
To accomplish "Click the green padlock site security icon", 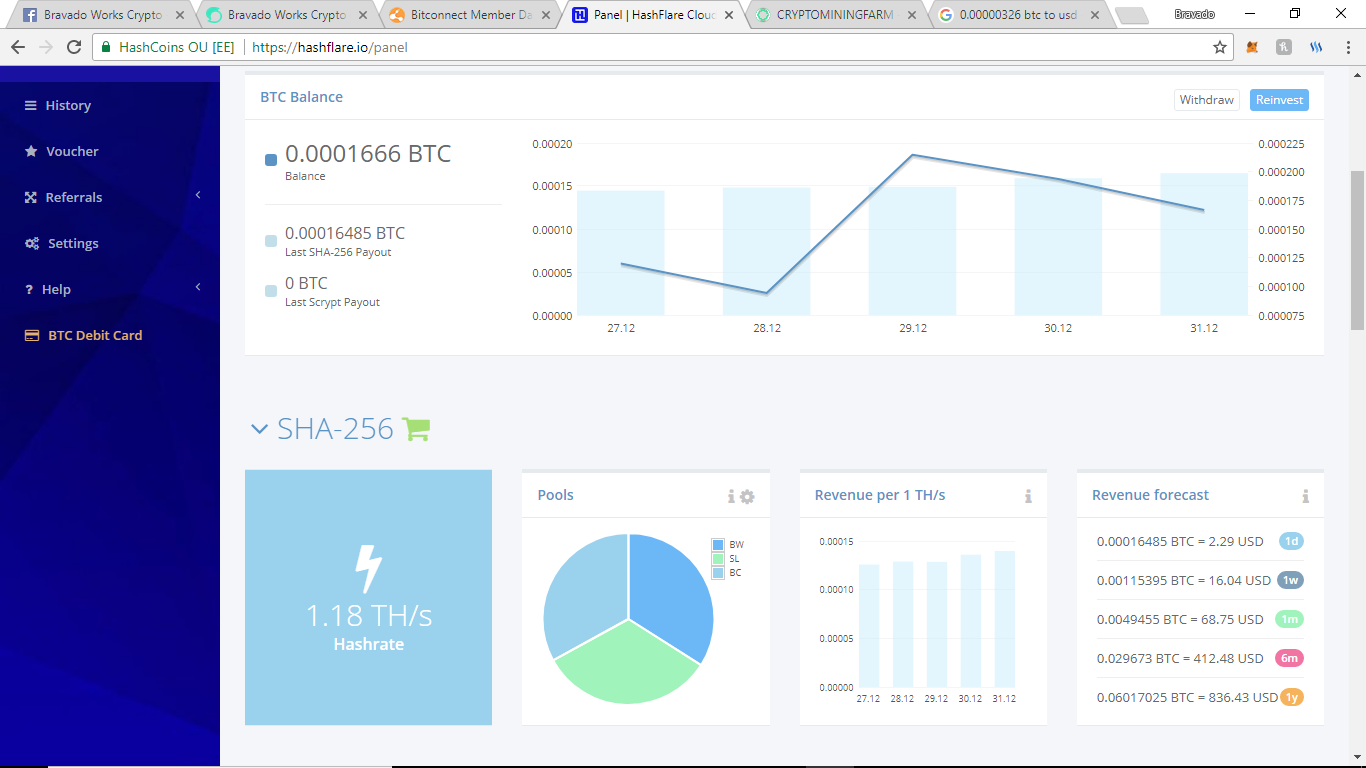I will pyautogui.click(x=105, y=47).
